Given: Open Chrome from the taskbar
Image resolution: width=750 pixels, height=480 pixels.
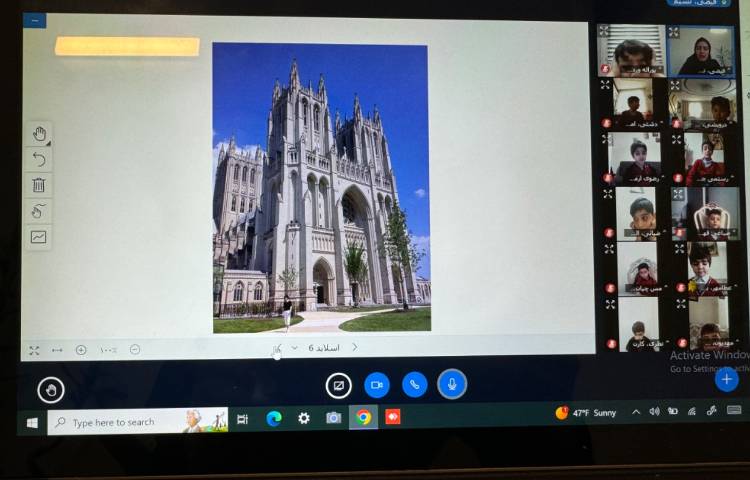Looking at the screenshot, I should tap(362, 418).
